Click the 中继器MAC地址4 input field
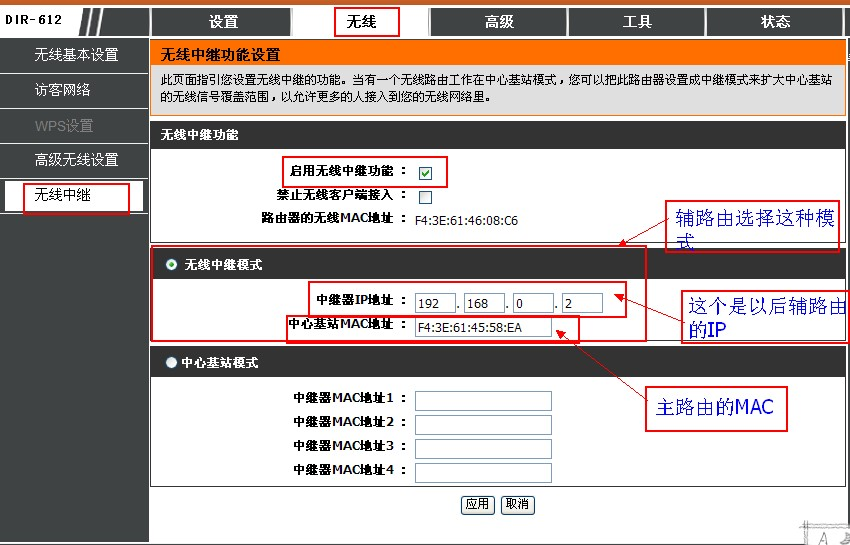Viewport: 850px width, 545px height. click(483, 473)
